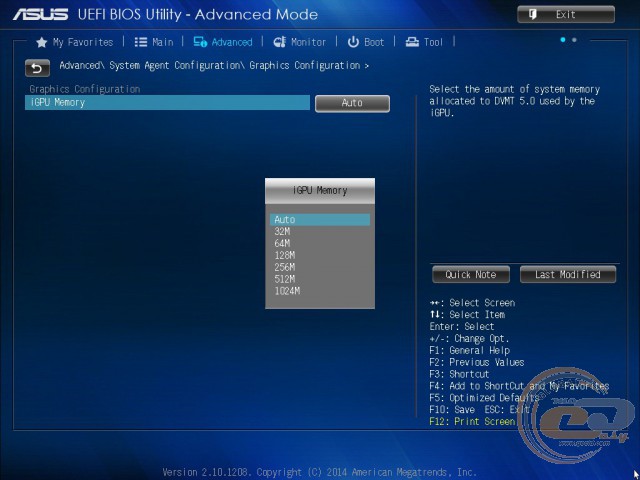Click the breadcrumb path text
This screenshot has height=480, width=640.
click(x=214, y=65)
